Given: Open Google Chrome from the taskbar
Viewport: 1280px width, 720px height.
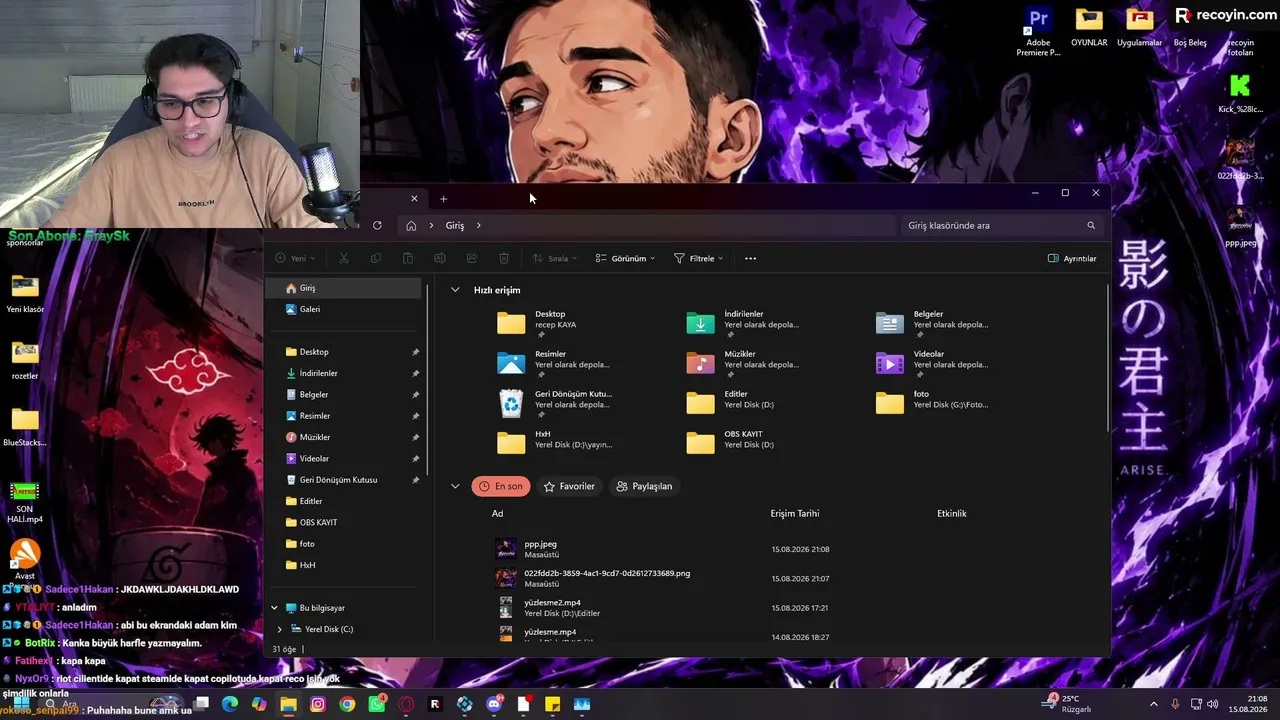Looking at the screenshot, I should click(x=347, y=704).
